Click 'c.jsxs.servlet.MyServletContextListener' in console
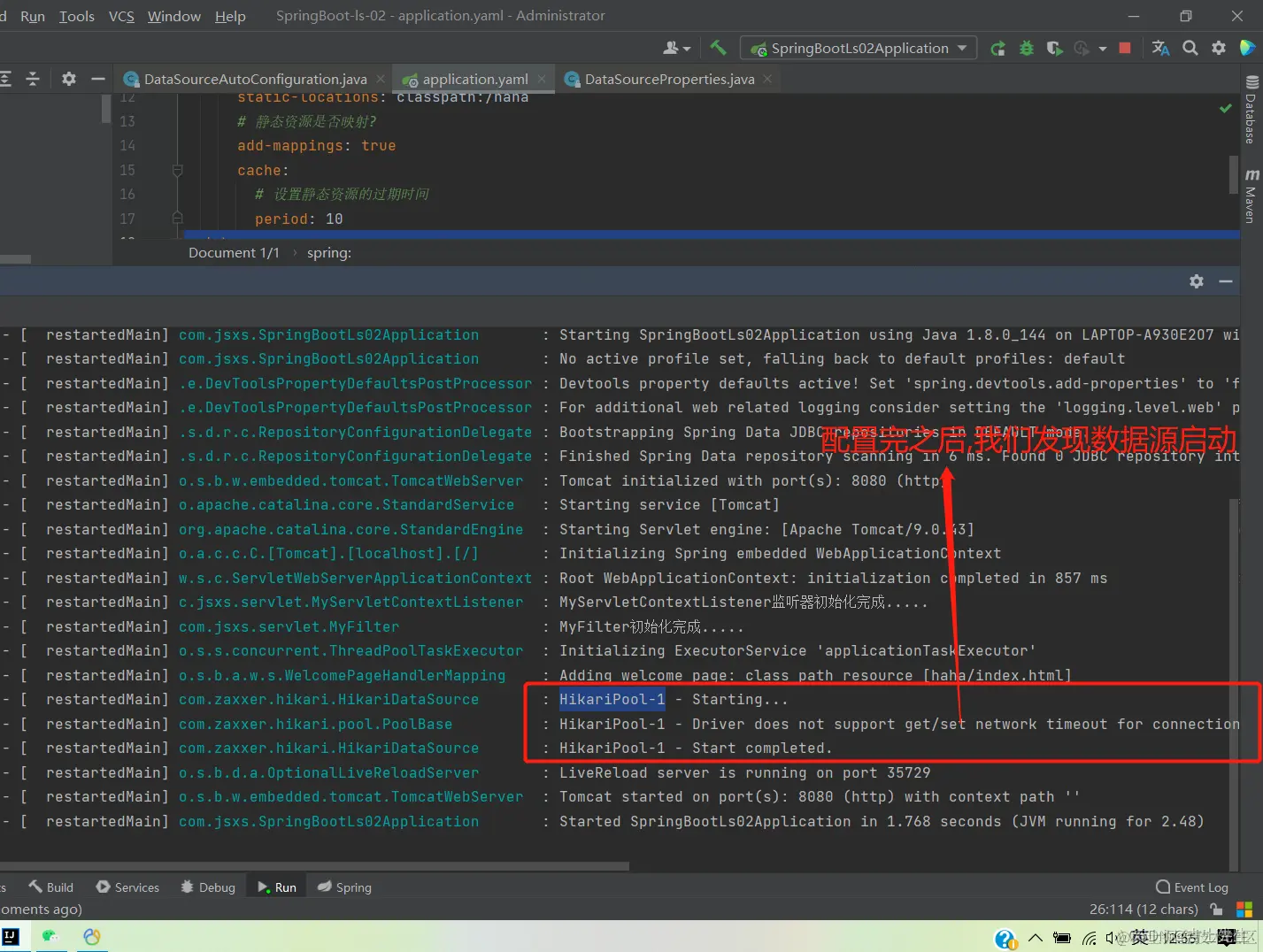Viewport: 1263px width, 952px height. point(350,602)
